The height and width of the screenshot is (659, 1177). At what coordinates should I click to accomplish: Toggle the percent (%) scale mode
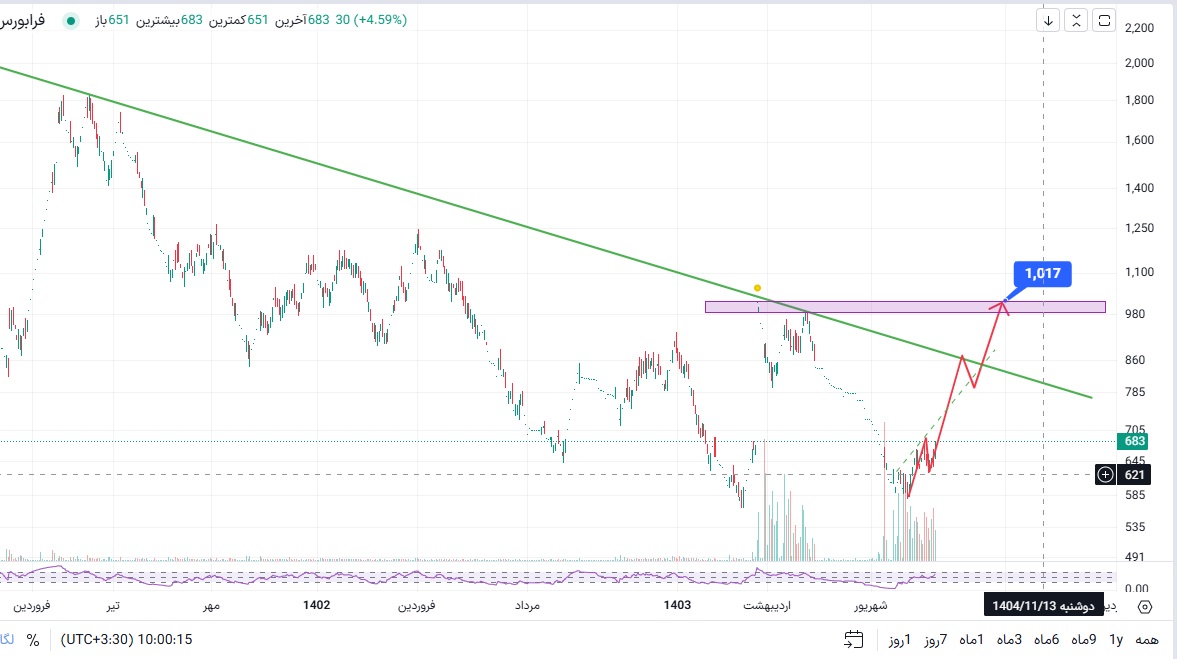tap(33, 640)
